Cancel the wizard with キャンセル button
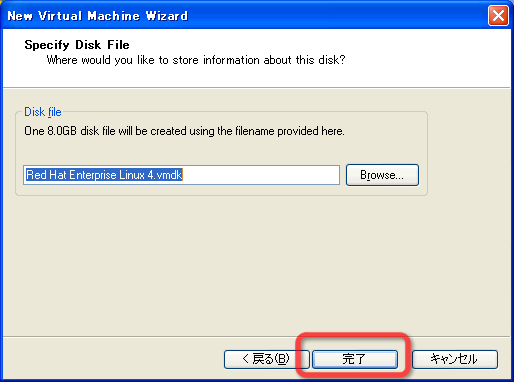 (455, 359)
